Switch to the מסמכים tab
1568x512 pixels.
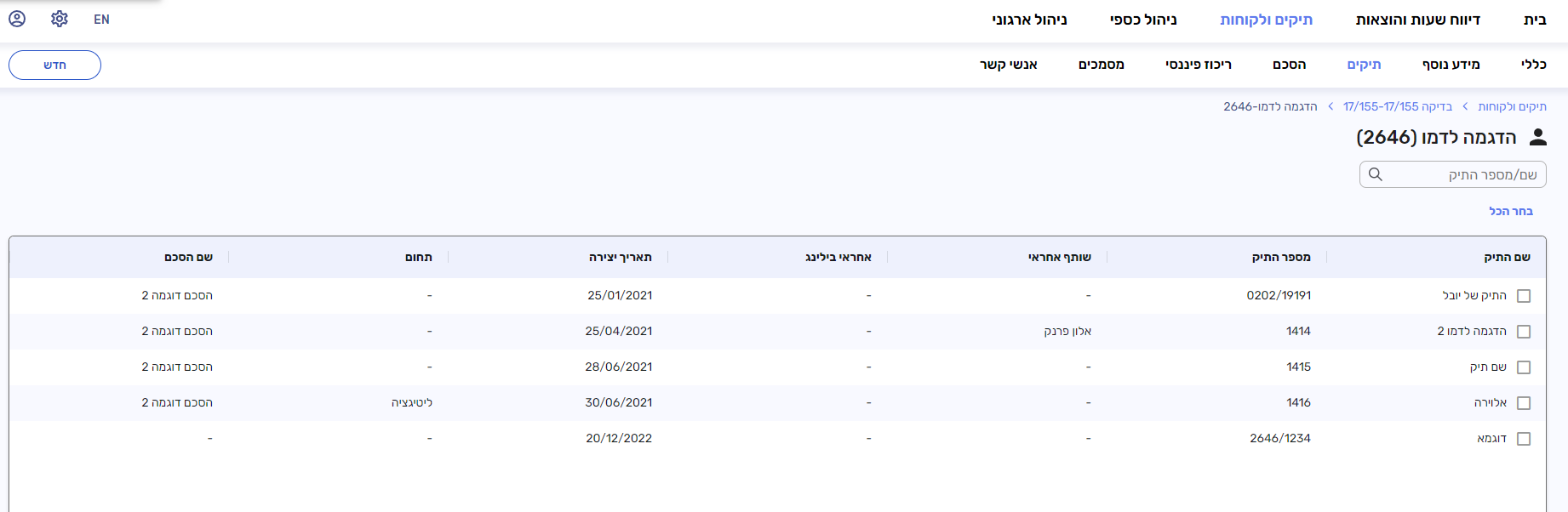click(x=1101, y=65)
